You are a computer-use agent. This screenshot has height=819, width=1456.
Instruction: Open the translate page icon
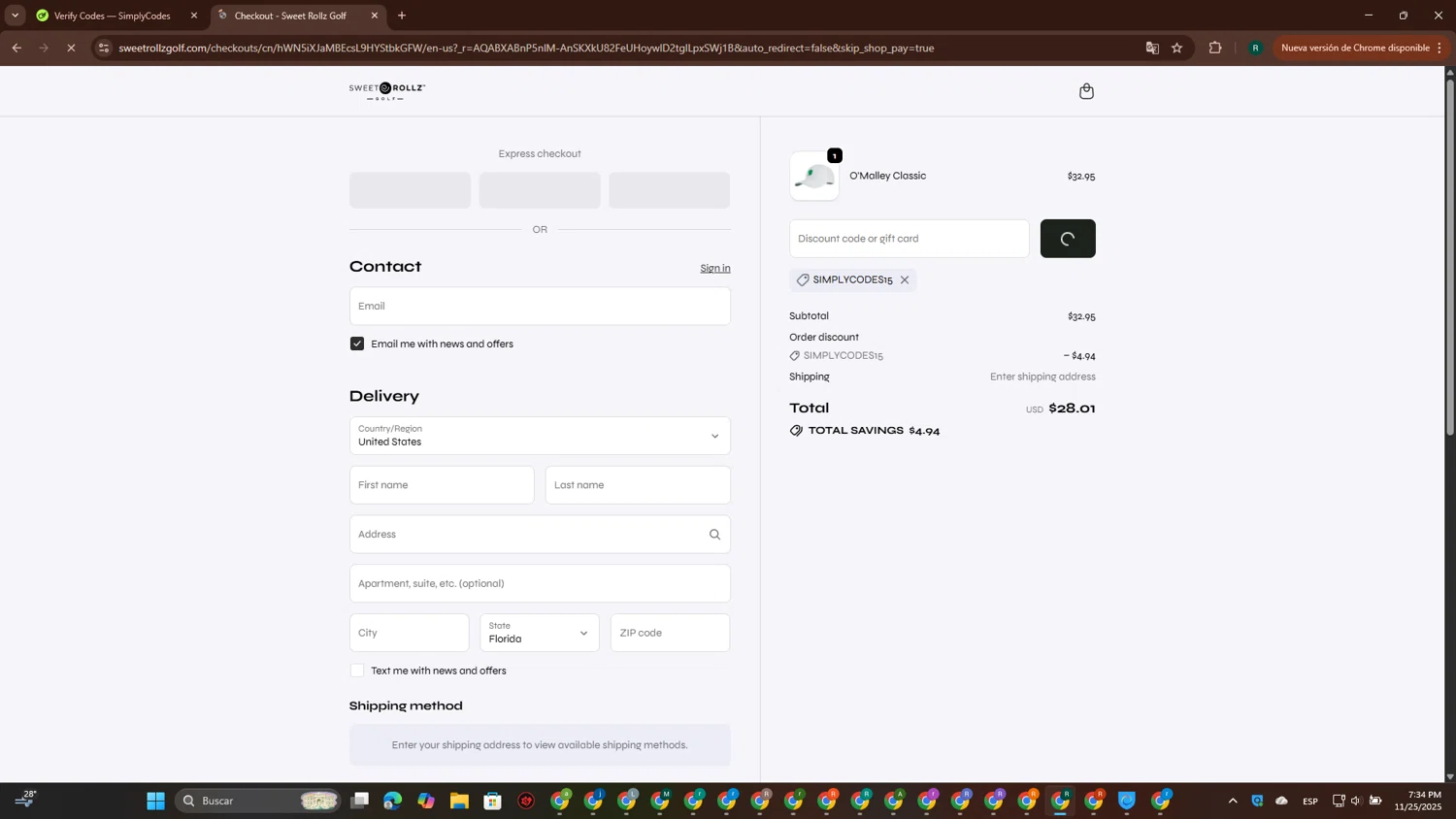point(1152,48)
